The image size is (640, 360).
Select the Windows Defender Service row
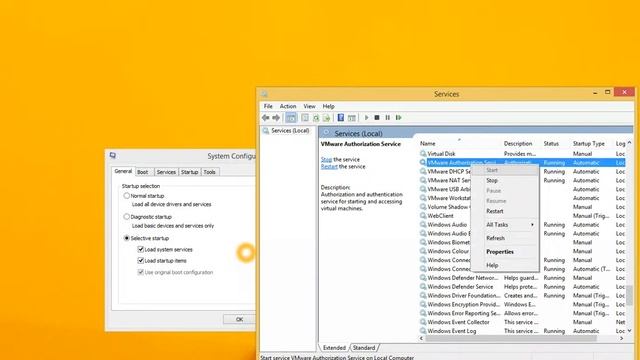(522, 287)
